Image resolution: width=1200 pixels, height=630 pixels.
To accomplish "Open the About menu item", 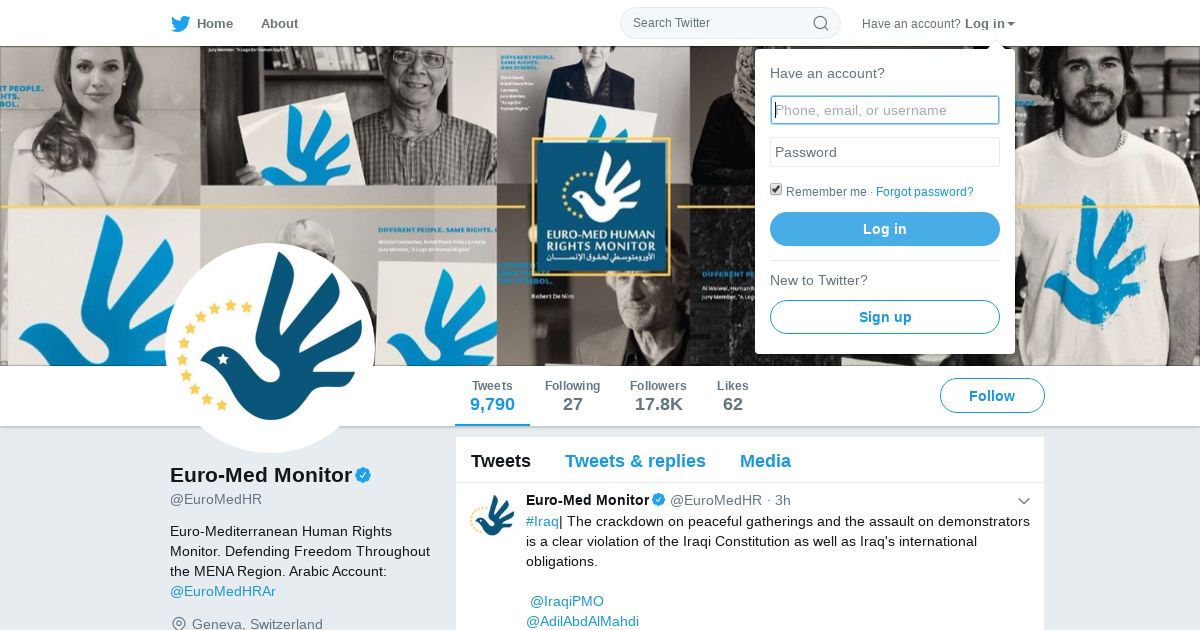I will click(279, 23).
